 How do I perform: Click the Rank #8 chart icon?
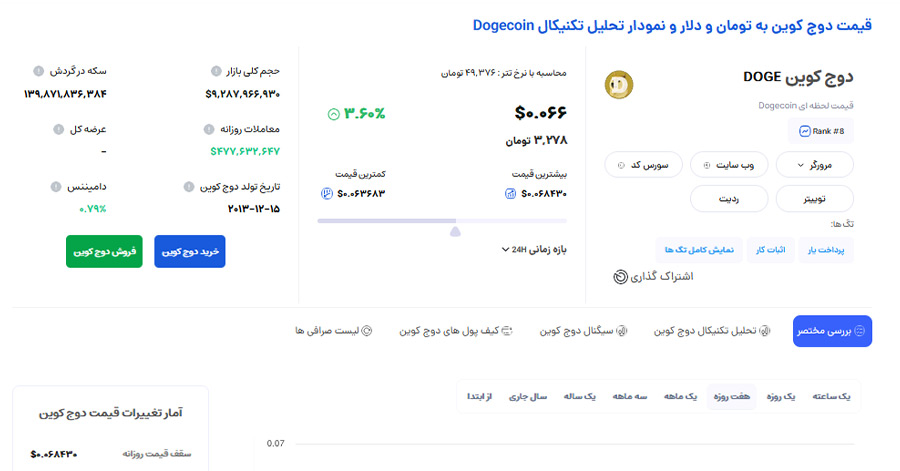805,131
